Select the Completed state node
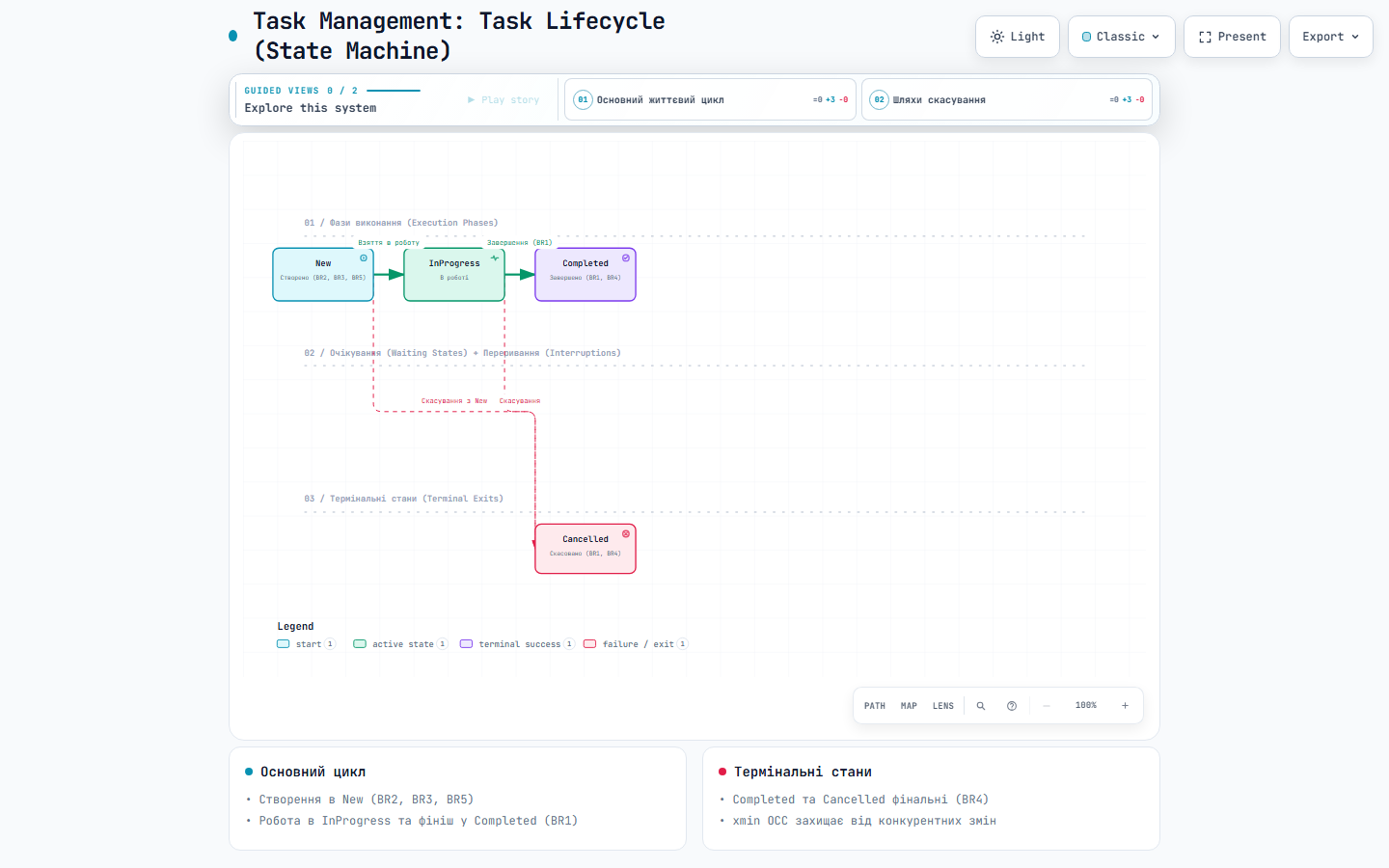This screenshot has height=868, width=1389. tap(586, 275)
